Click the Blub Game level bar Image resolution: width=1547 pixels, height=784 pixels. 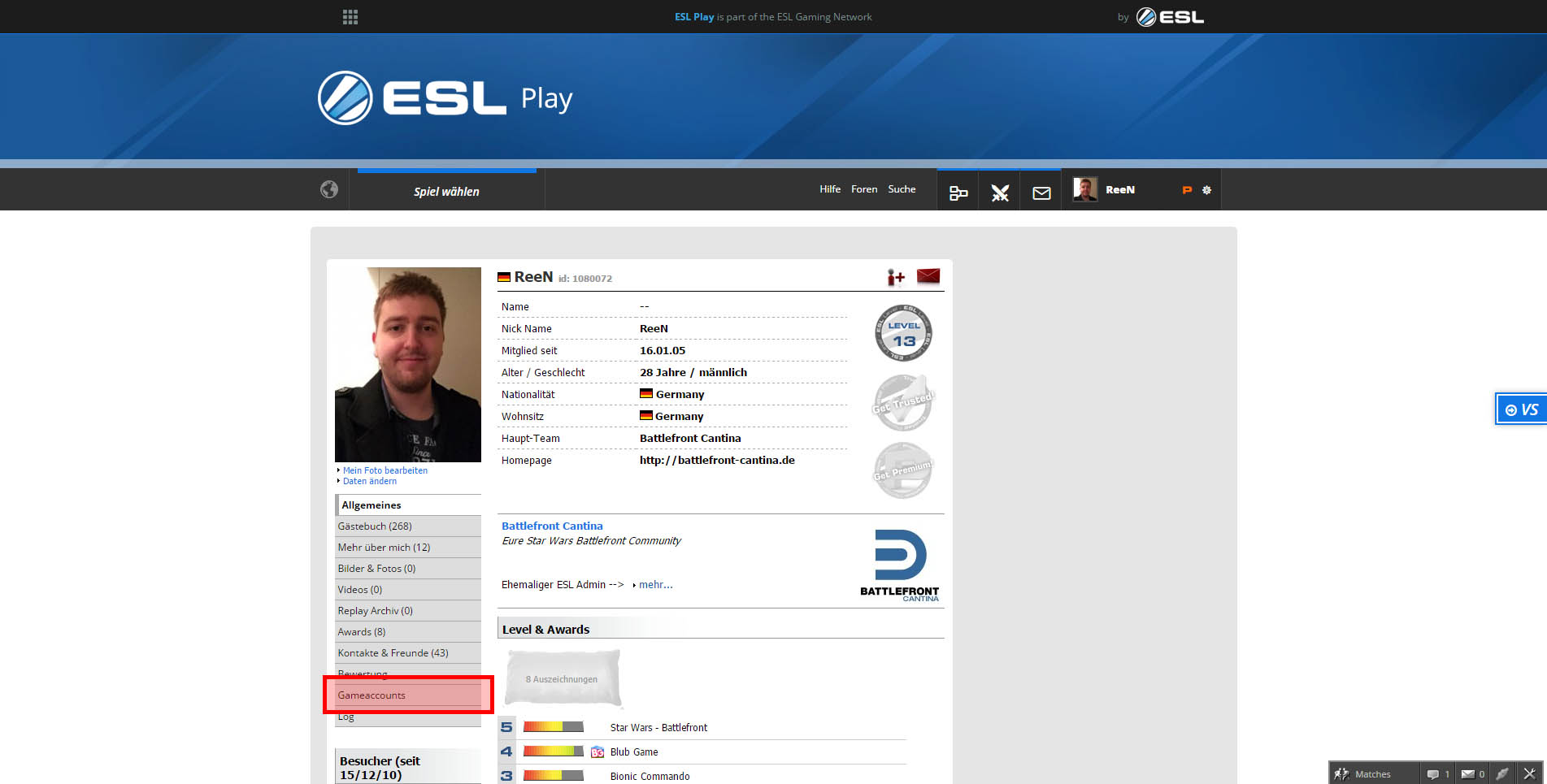click(x=553, y=752)
